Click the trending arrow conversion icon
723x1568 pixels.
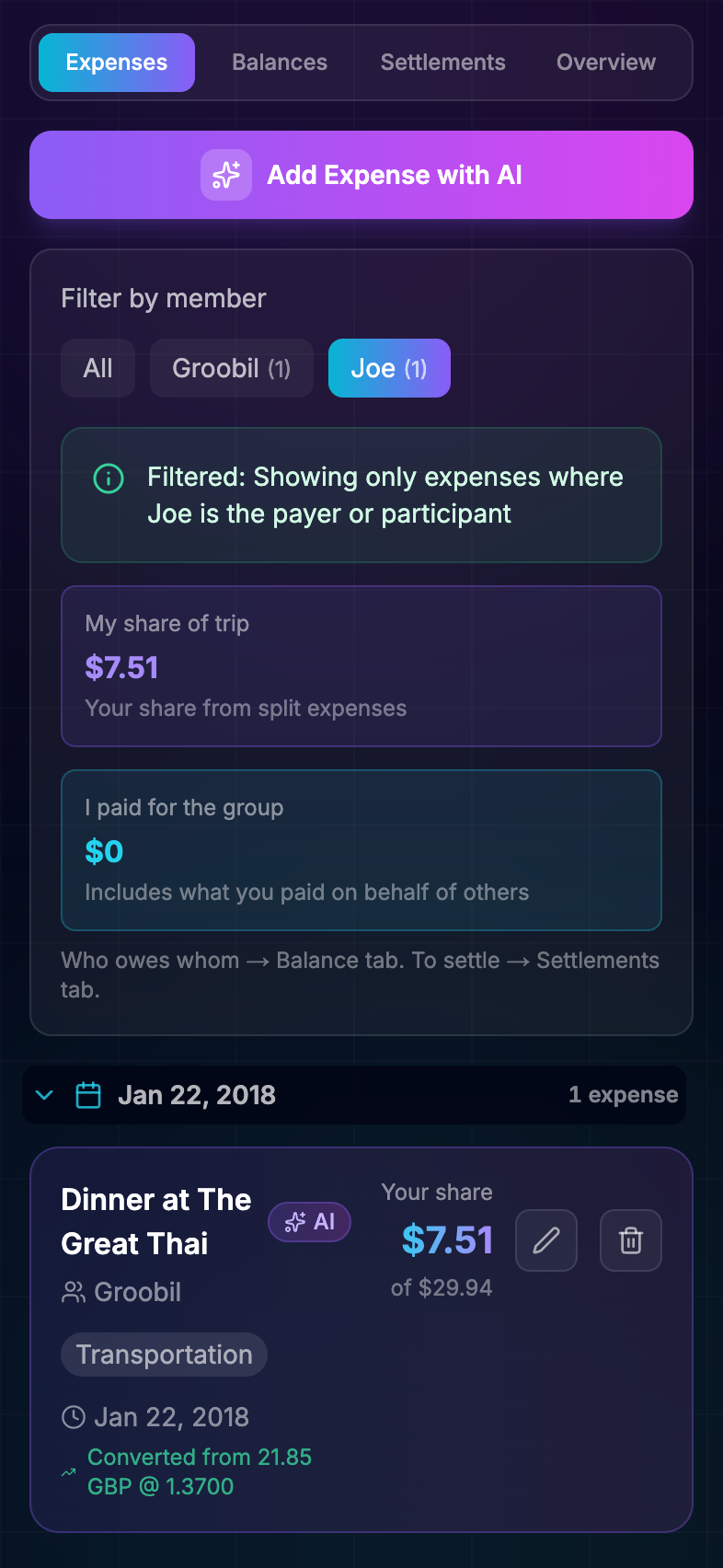[69, 1472]
